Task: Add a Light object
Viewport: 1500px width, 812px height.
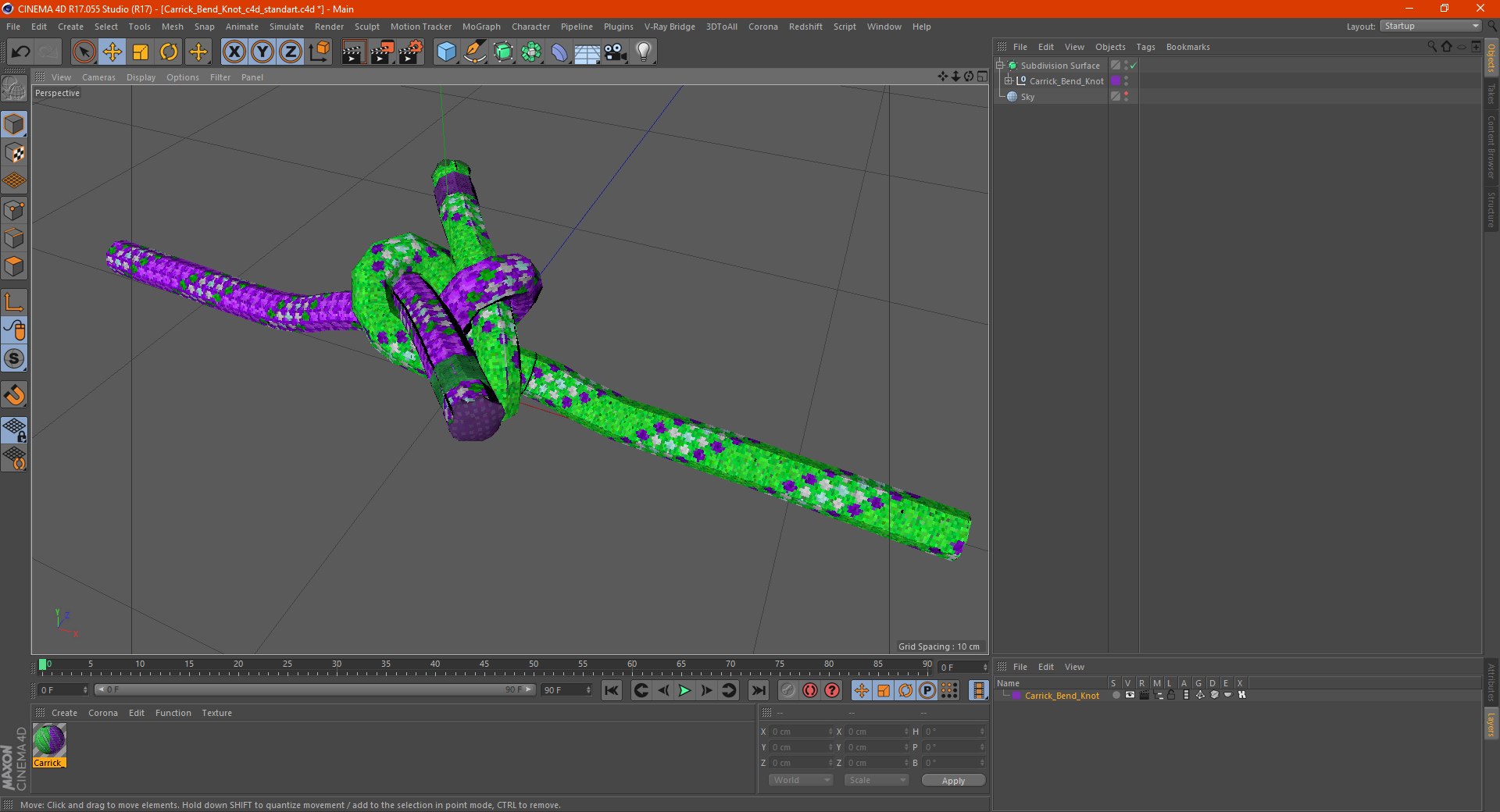Action: pos(644,52)
